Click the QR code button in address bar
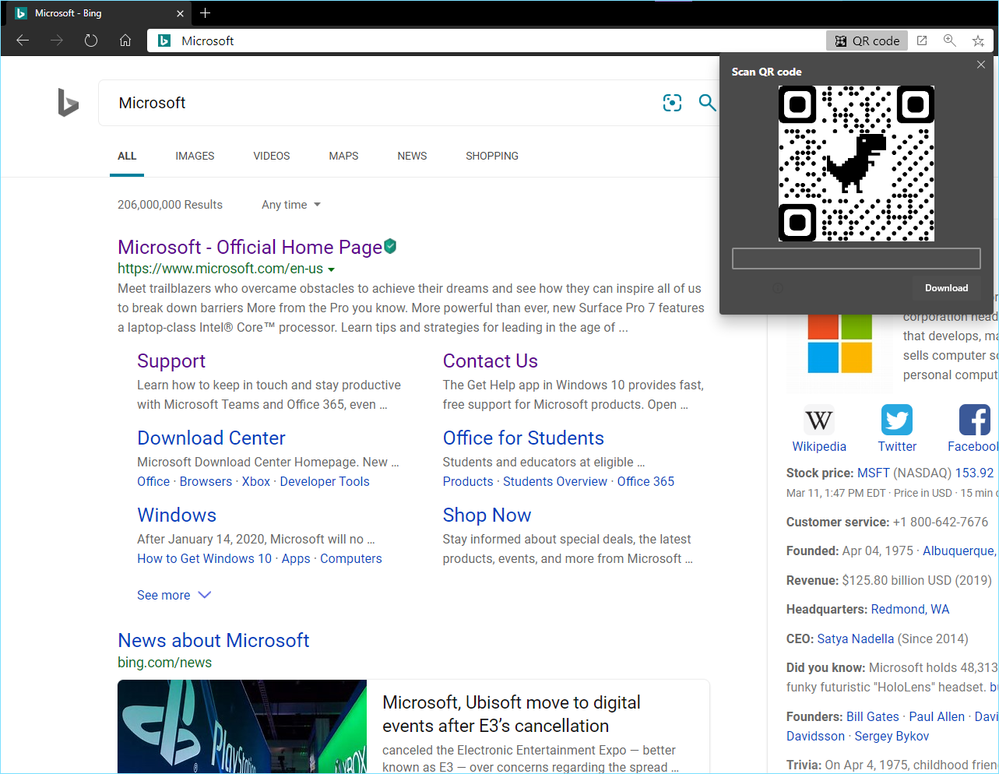999x774 pixels. 866,41
